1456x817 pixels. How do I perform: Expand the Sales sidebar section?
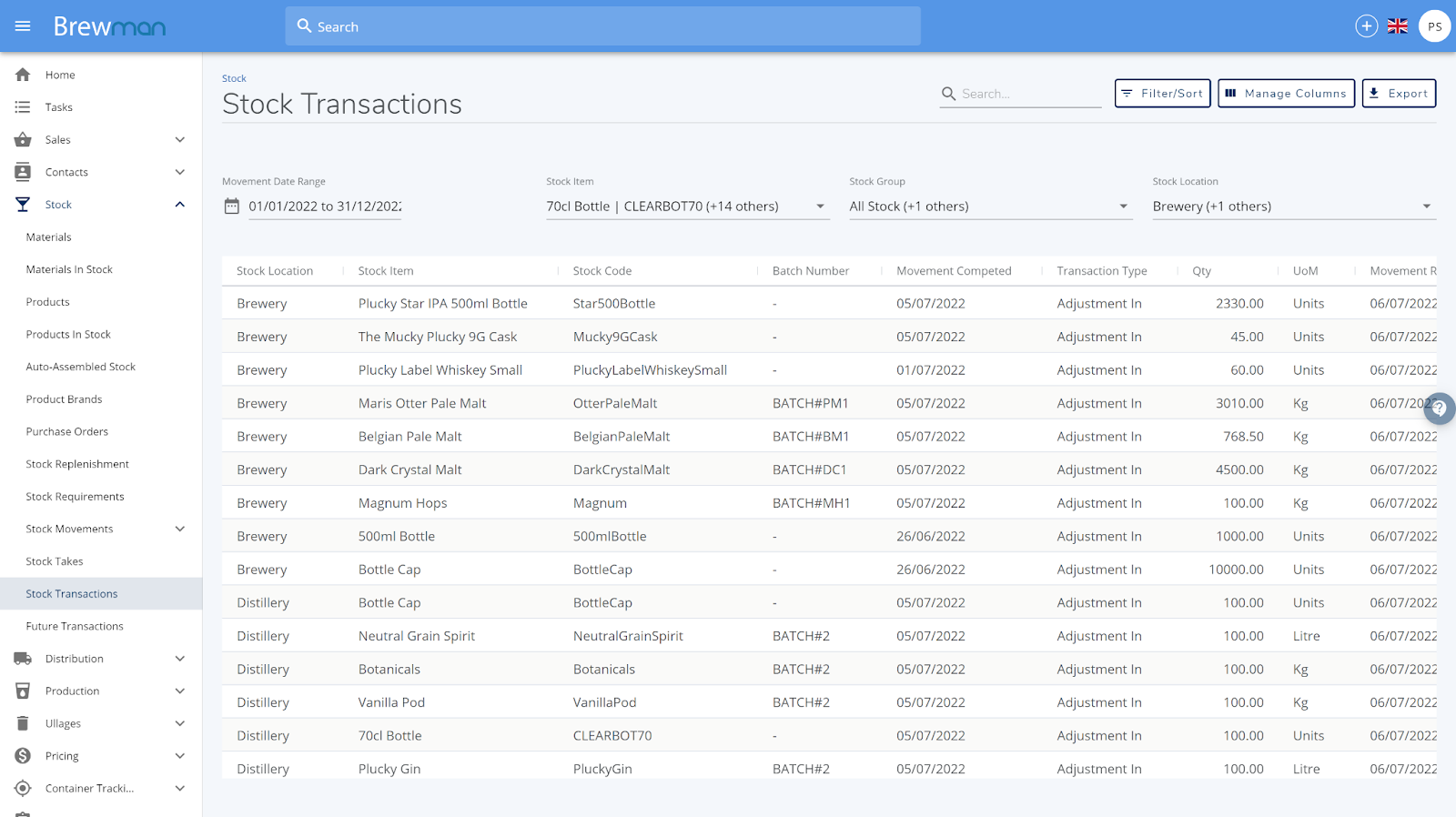(179, 140)
